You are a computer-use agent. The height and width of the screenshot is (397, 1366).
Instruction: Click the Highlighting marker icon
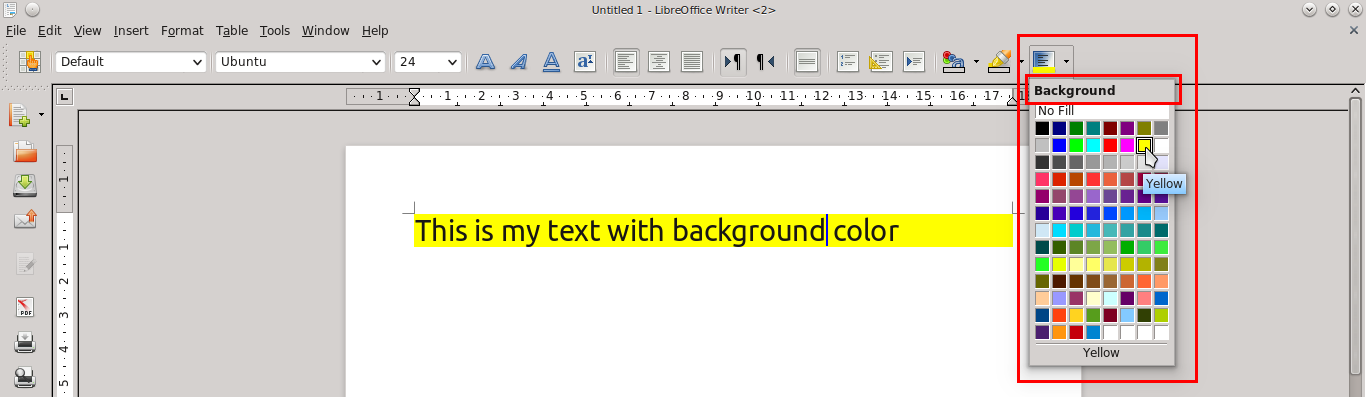tap(999, 62)
